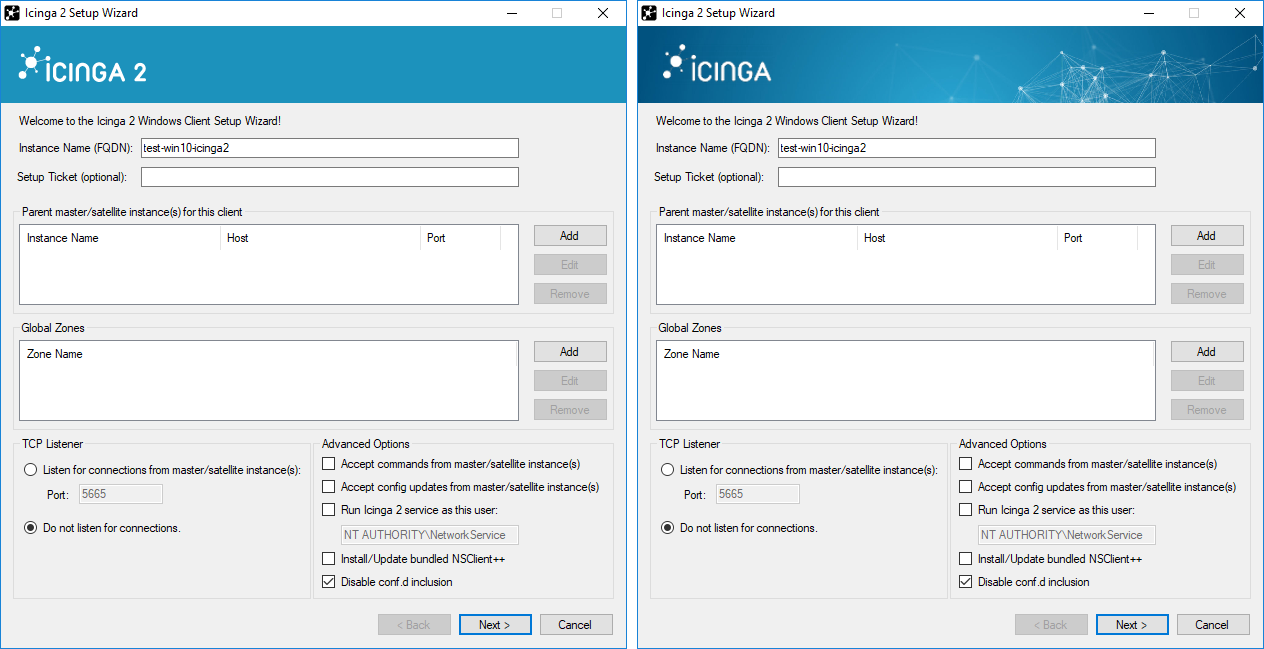The width and height of the screenshot is (1264, 649).
Task: Enable Install/Update bundled NSClient++
Action: coord(328,559)
